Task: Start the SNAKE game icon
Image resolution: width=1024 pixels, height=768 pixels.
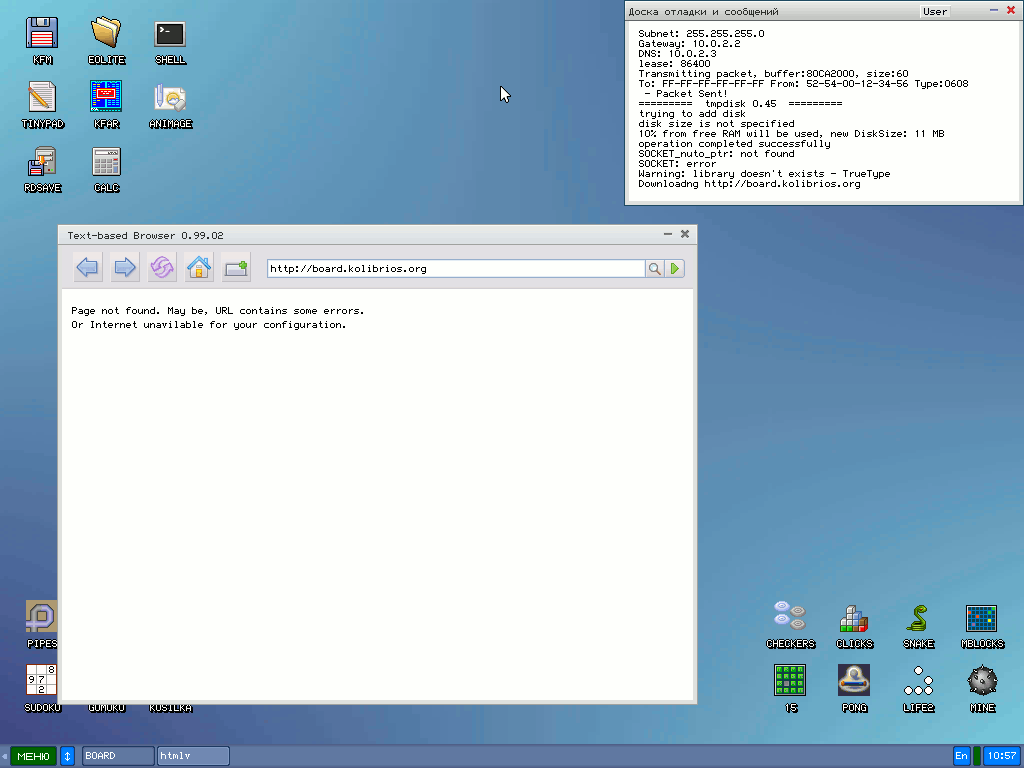Action: click(918, 620)
